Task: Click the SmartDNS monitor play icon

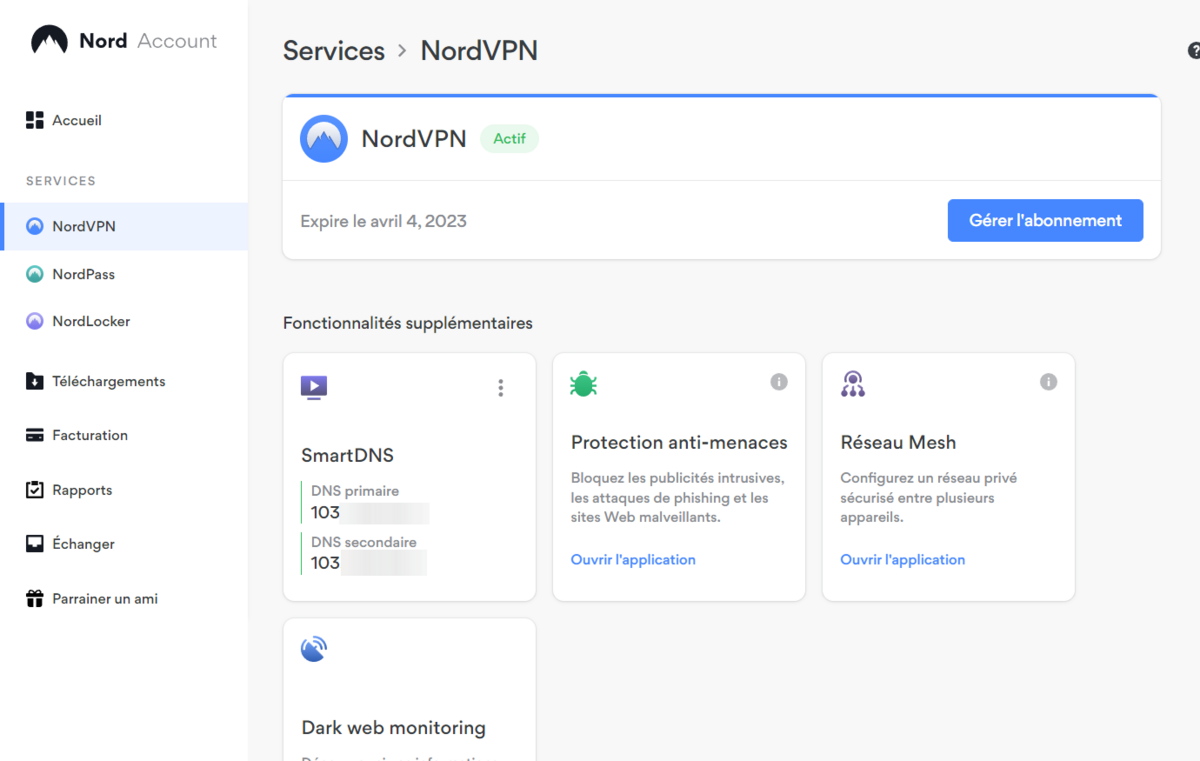Action: 314,387
